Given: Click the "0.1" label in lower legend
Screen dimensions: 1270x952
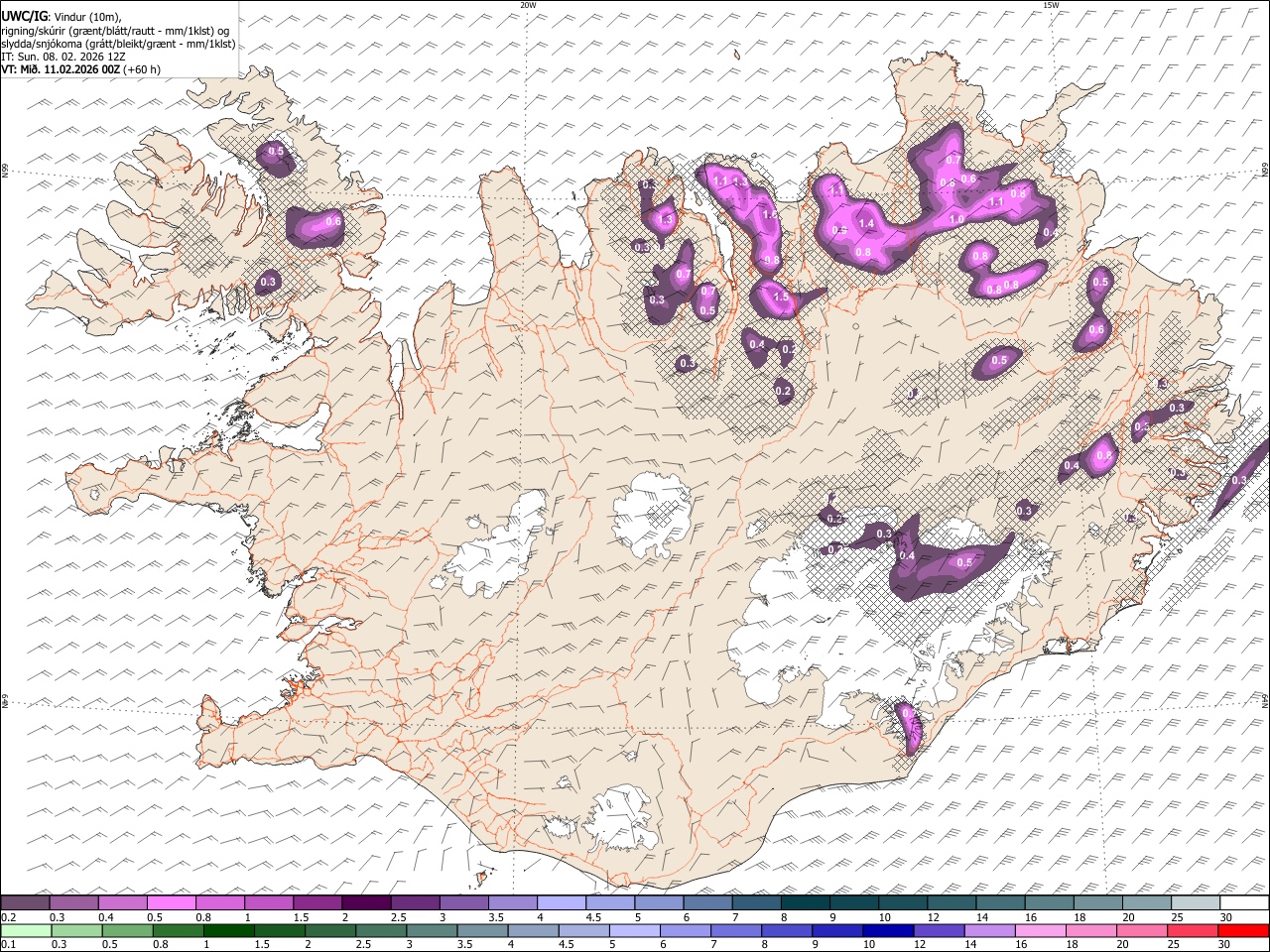Looking at the screenshot, I should (x=8, y=944).
